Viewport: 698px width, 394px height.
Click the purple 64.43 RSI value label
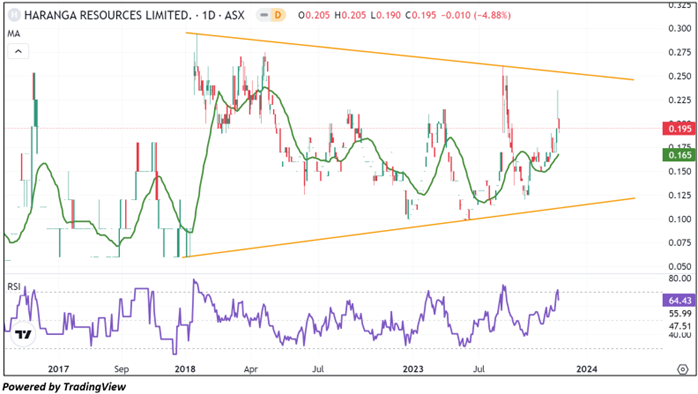pos(679,301)
